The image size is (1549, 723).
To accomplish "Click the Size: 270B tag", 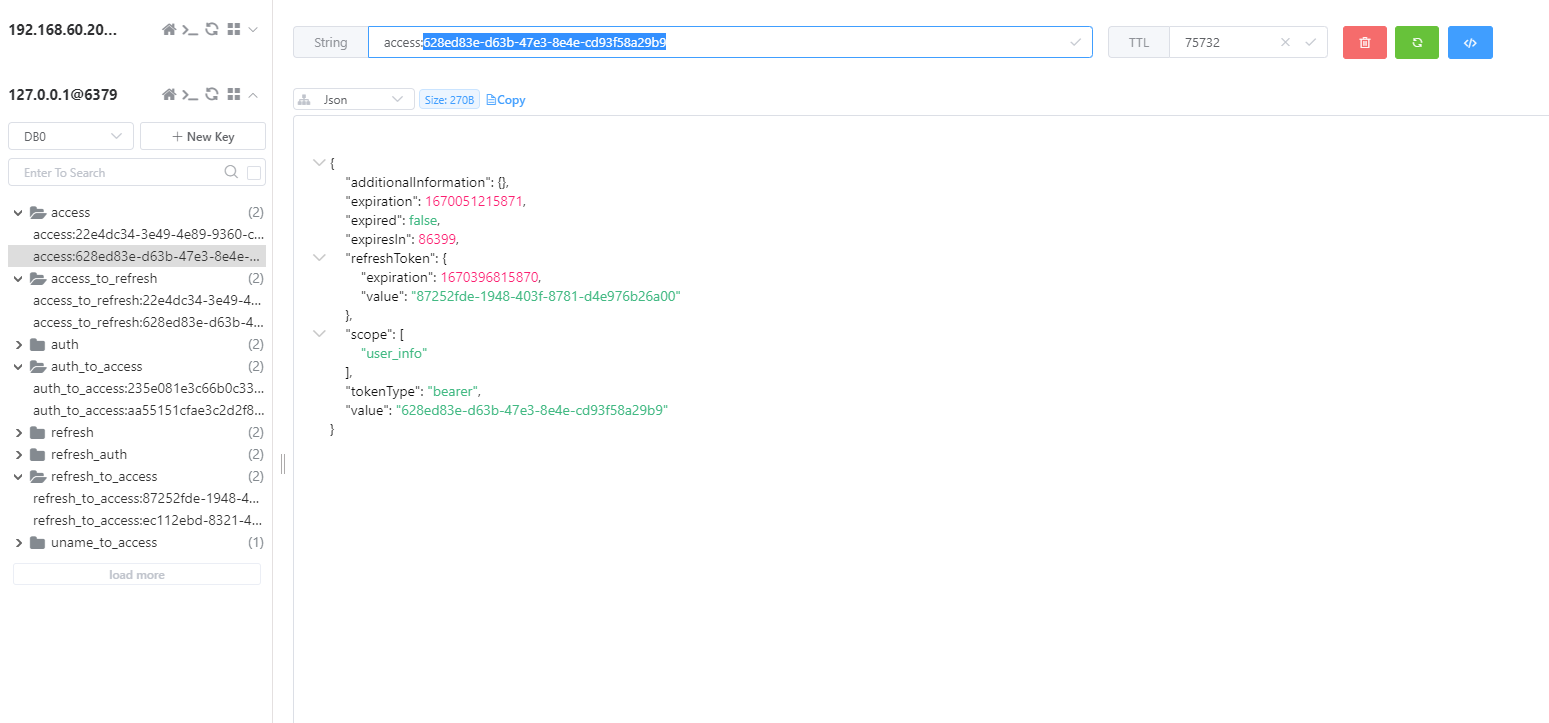I will point(449,99).
